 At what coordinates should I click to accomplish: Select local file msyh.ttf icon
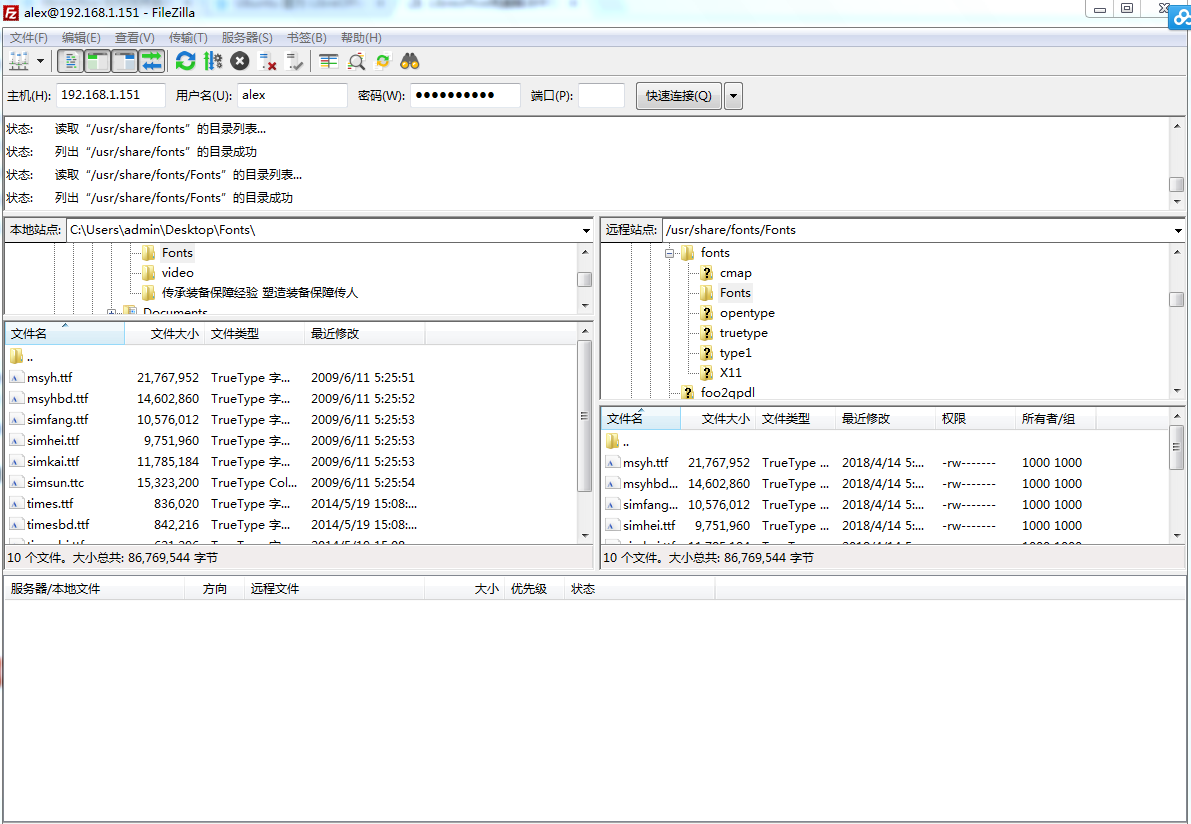point(16,377)
